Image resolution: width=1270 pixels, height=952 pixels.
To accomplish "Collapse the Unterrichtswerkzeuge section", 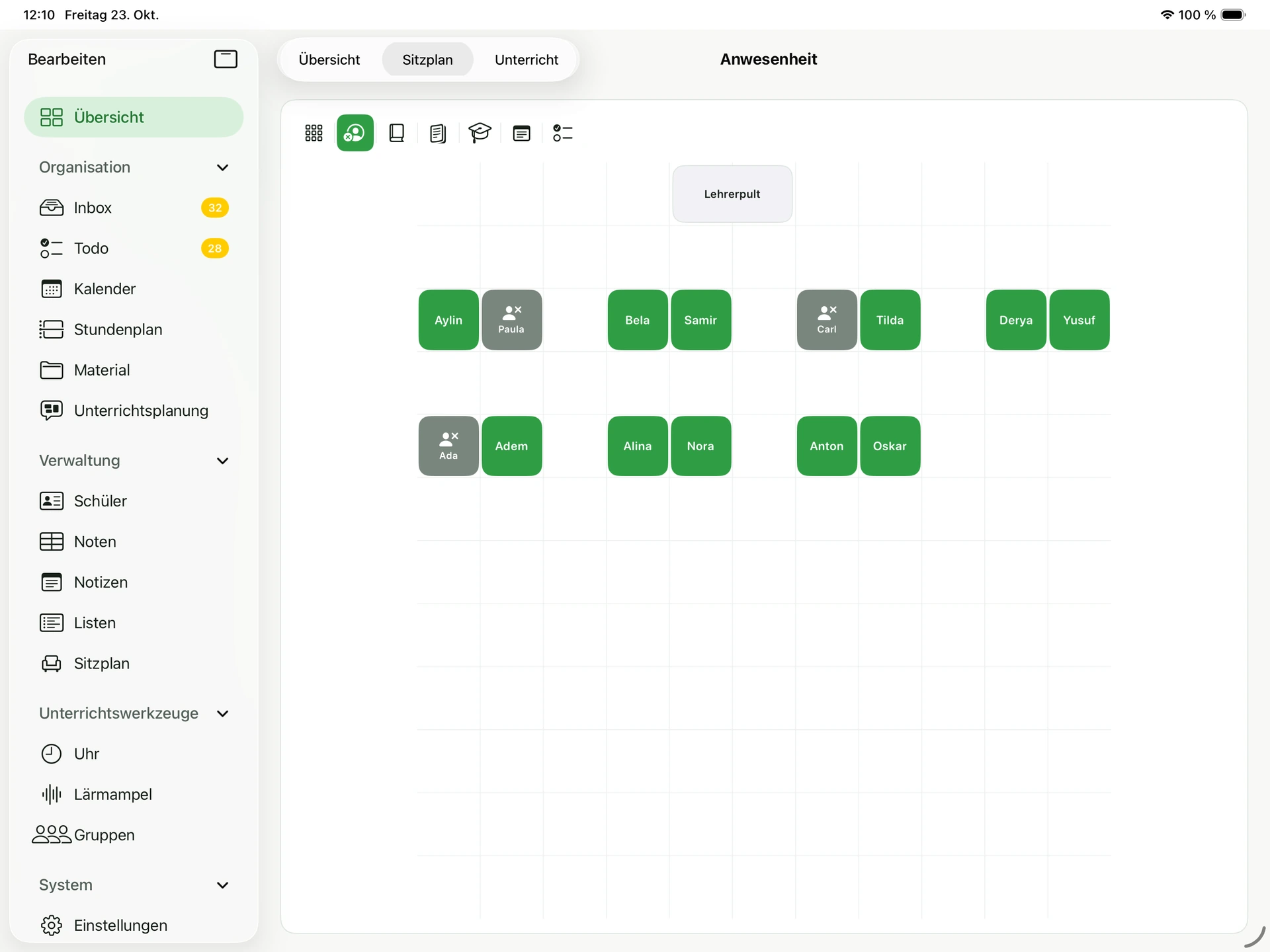I will 223,713.
